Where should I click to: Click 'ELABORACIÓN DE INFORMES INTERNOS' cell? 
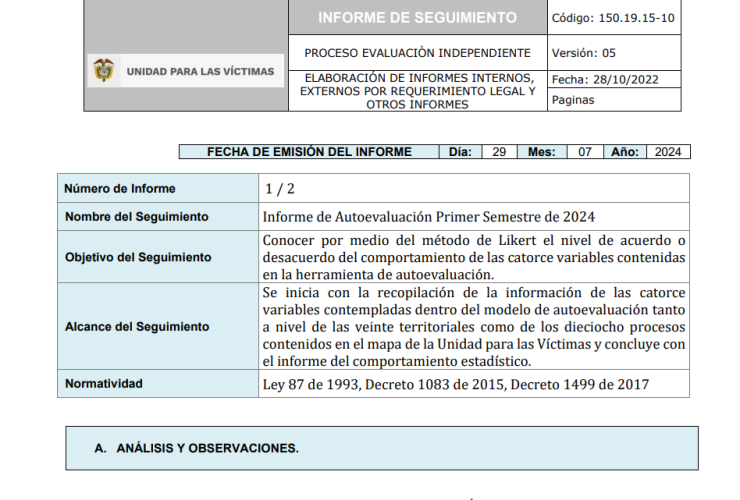coord(418,91)
